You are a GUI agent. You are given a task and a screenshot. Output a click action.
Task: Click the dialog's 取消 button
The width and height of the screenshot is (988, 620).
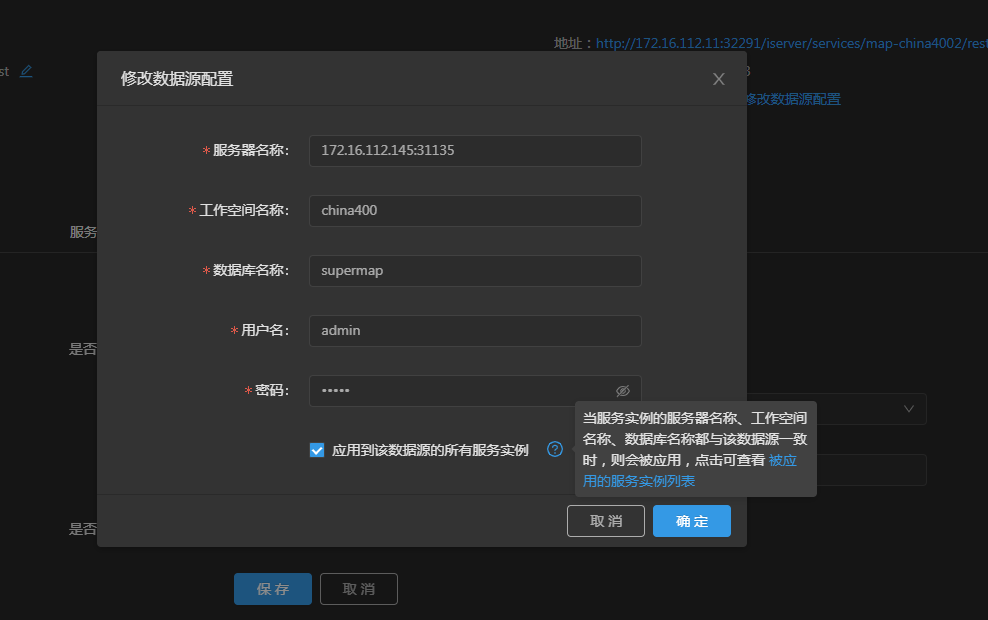[605, 521]
